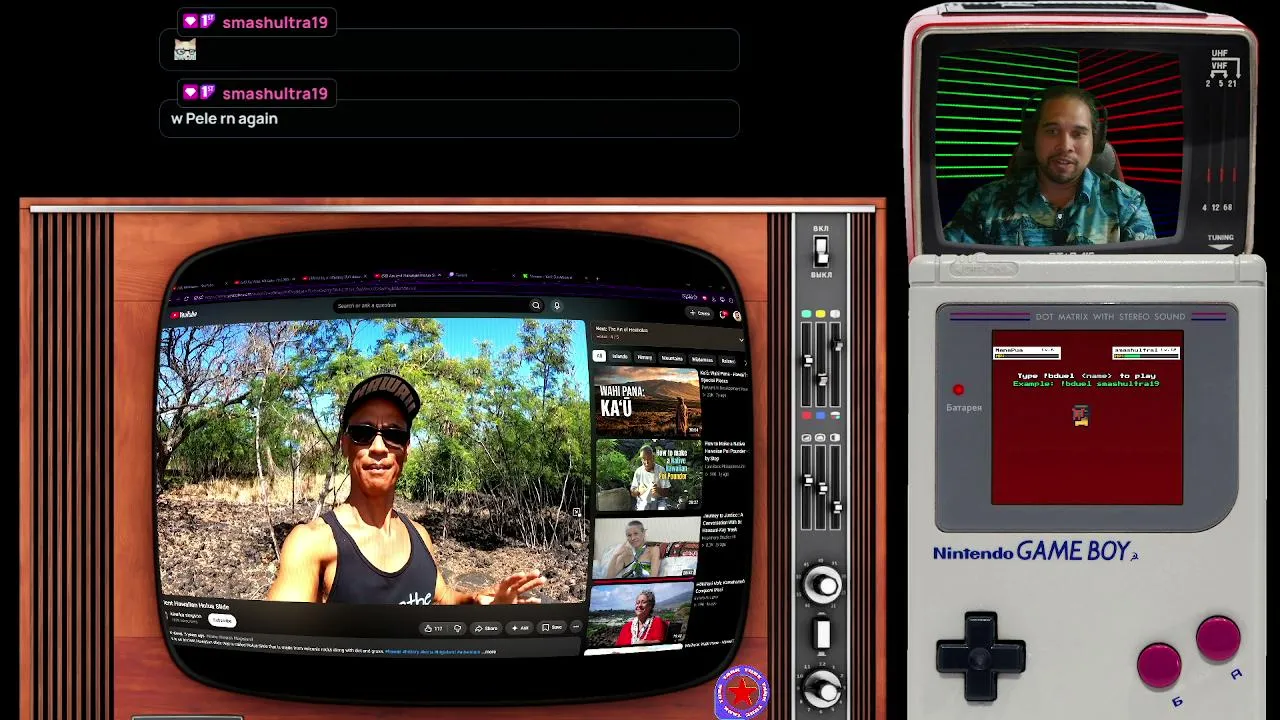Click the green indicator button on the TV panel
1280x720 pixels.
click(806, 314)
